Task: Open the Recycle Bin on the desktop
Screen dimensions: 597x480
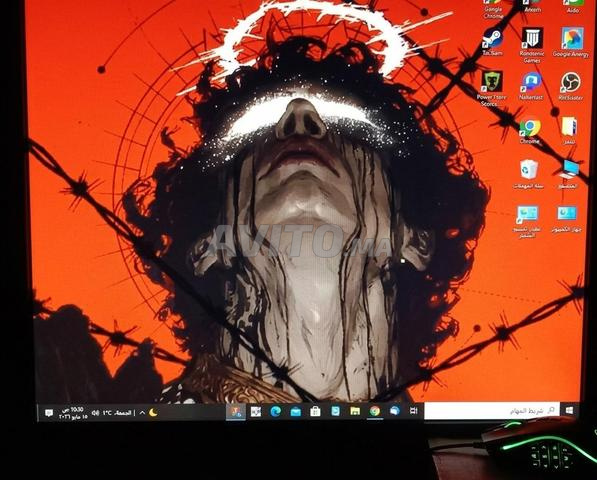Action: pos(528,169)
